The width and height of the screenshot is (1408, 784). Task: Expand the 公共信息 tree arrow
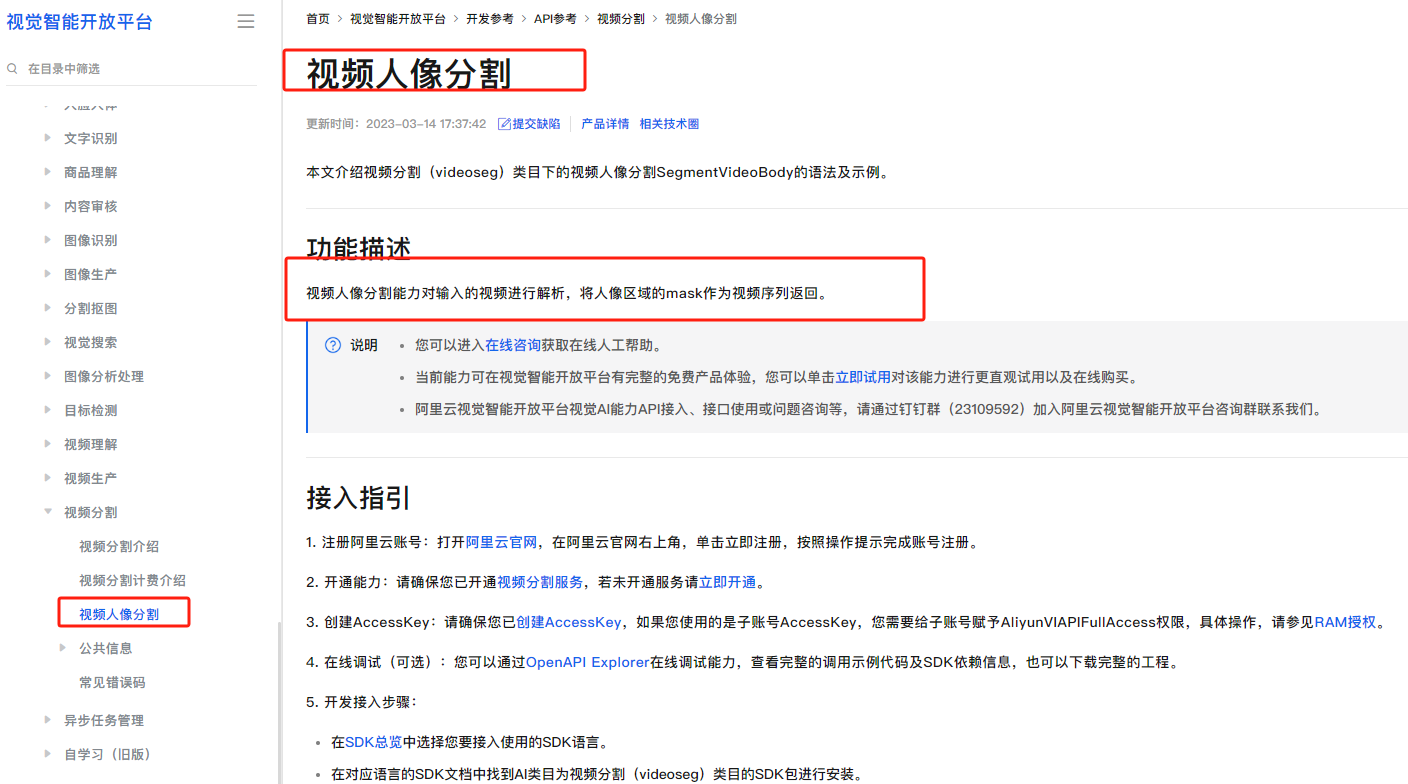pos(63,648)
